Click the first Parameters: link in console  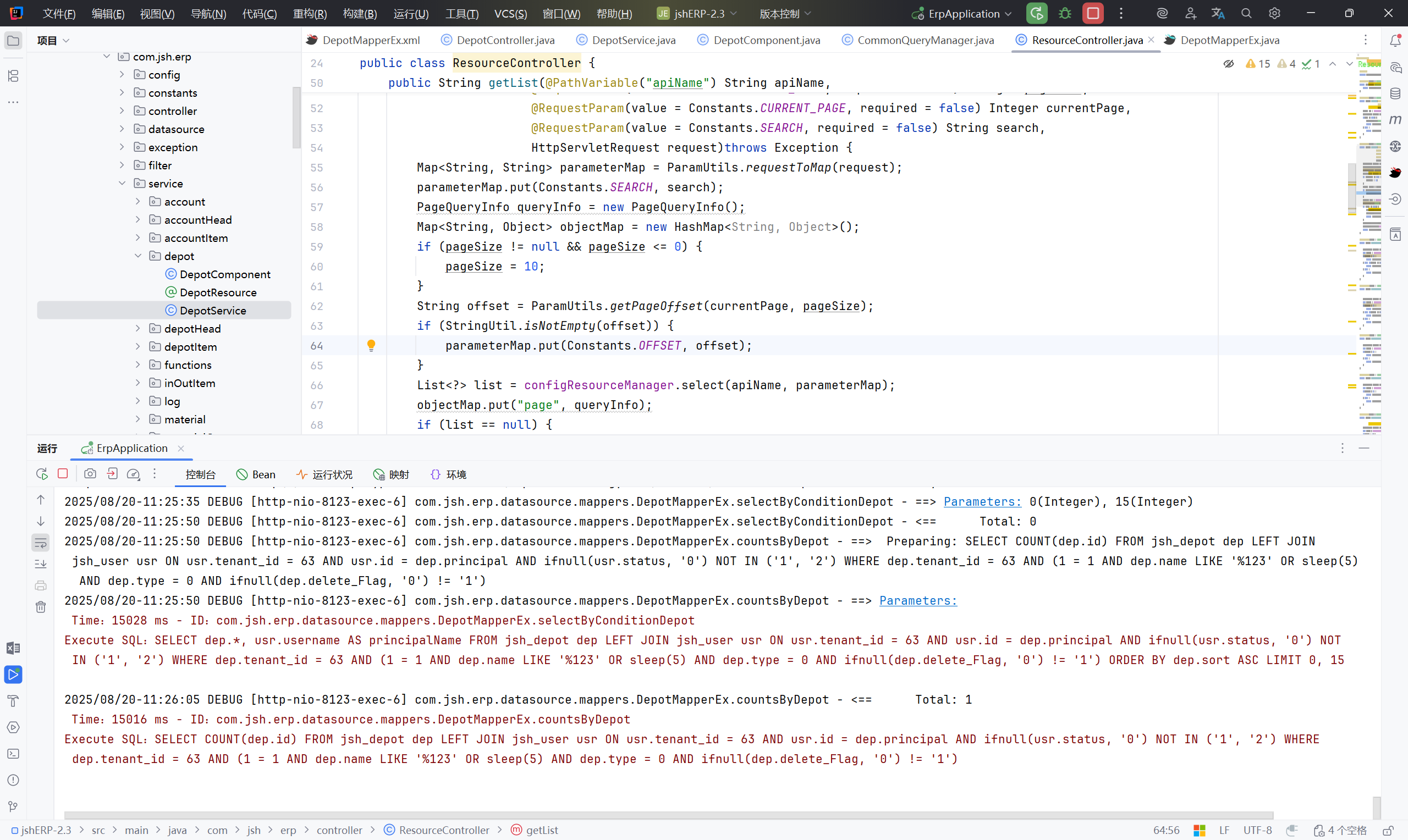point(982,501)
